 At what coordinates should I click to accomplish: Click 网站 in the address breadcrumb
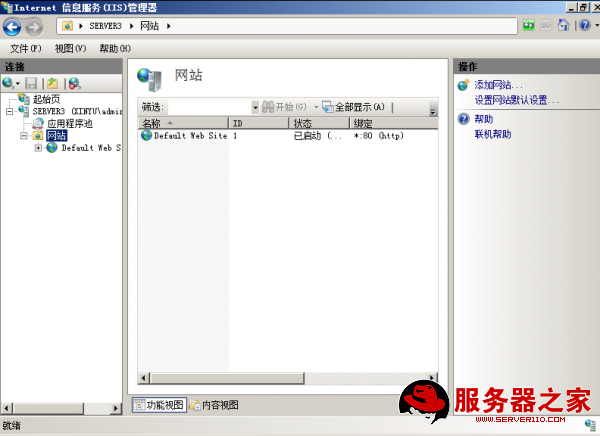coord(149,26)
